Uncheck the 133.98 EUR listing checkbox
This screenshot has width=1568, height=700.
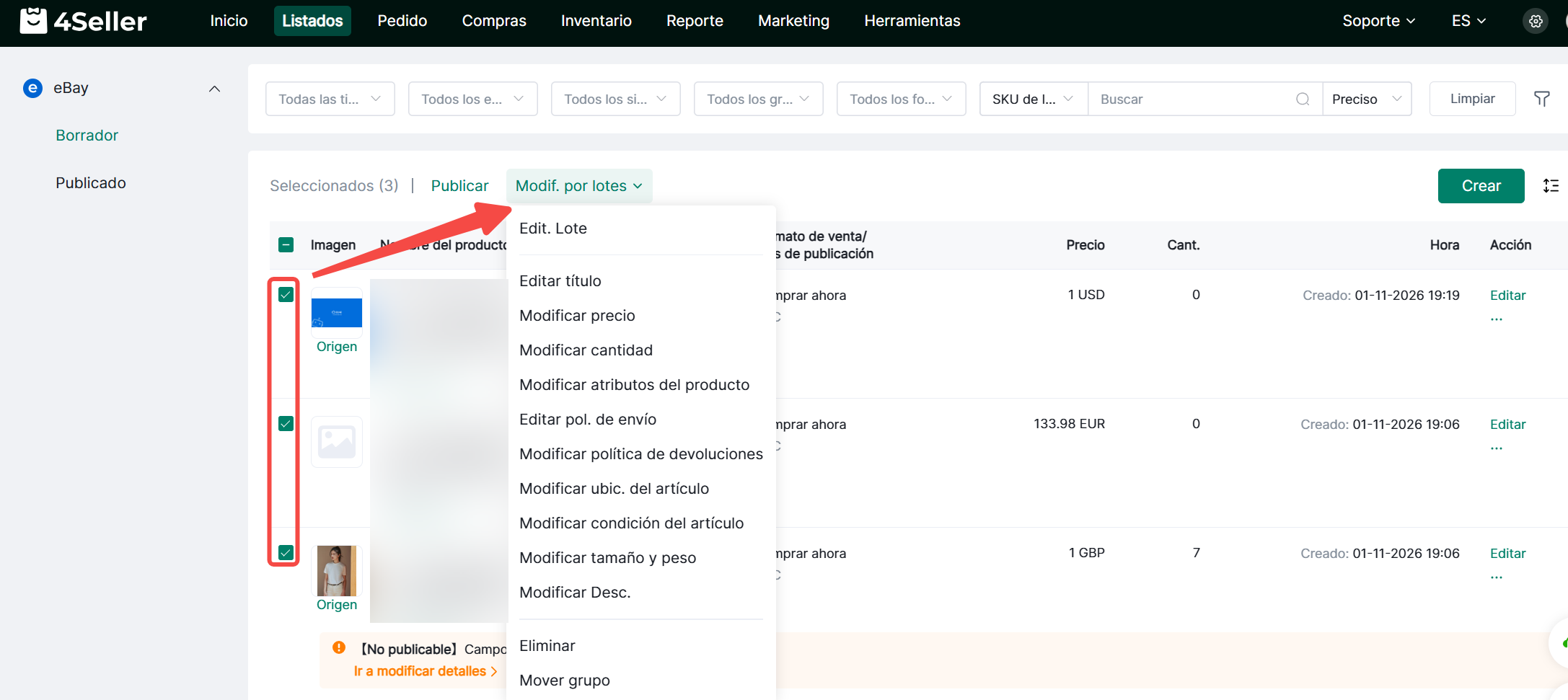tap(286, 424)
